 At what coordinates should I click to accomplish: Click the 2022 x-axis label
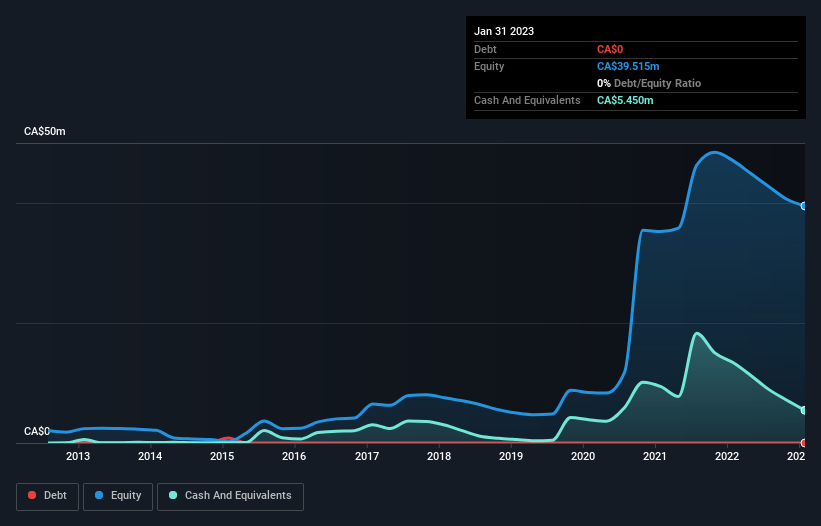pyautogui.click(x=727, y=456)
